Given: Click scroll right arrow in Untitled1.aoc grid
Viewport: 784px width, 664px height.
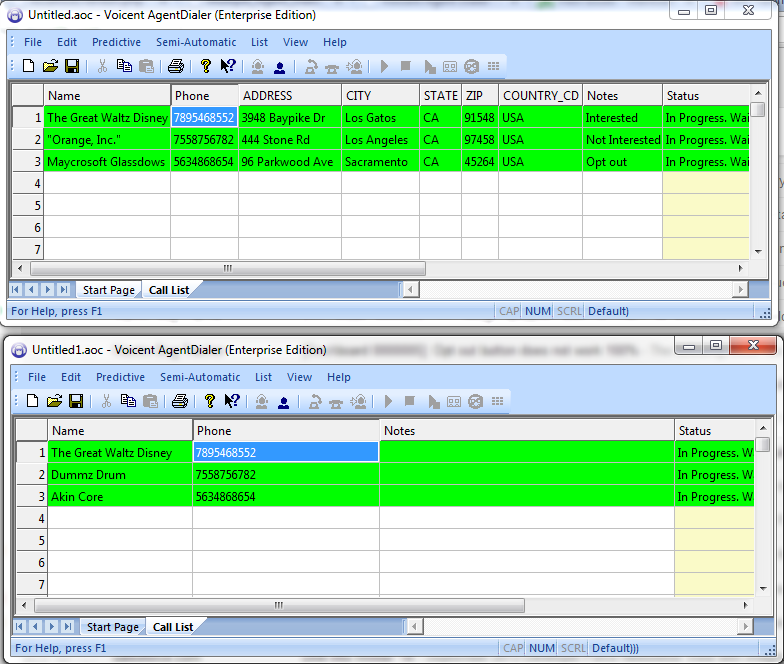Looking at the screenshot, I should coord(745,606).
